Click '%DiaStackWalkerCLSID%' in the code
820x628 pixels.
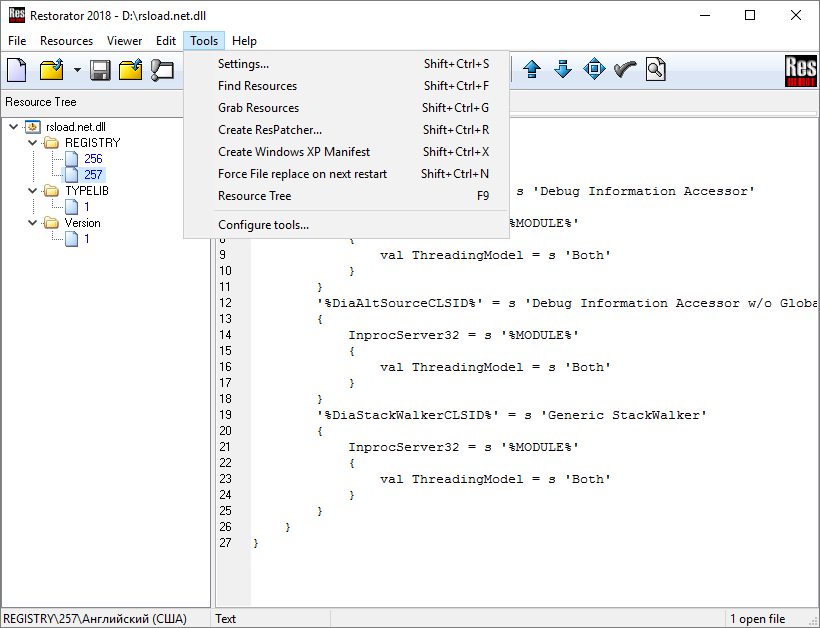pyautogui.click(x=408, y=415)
